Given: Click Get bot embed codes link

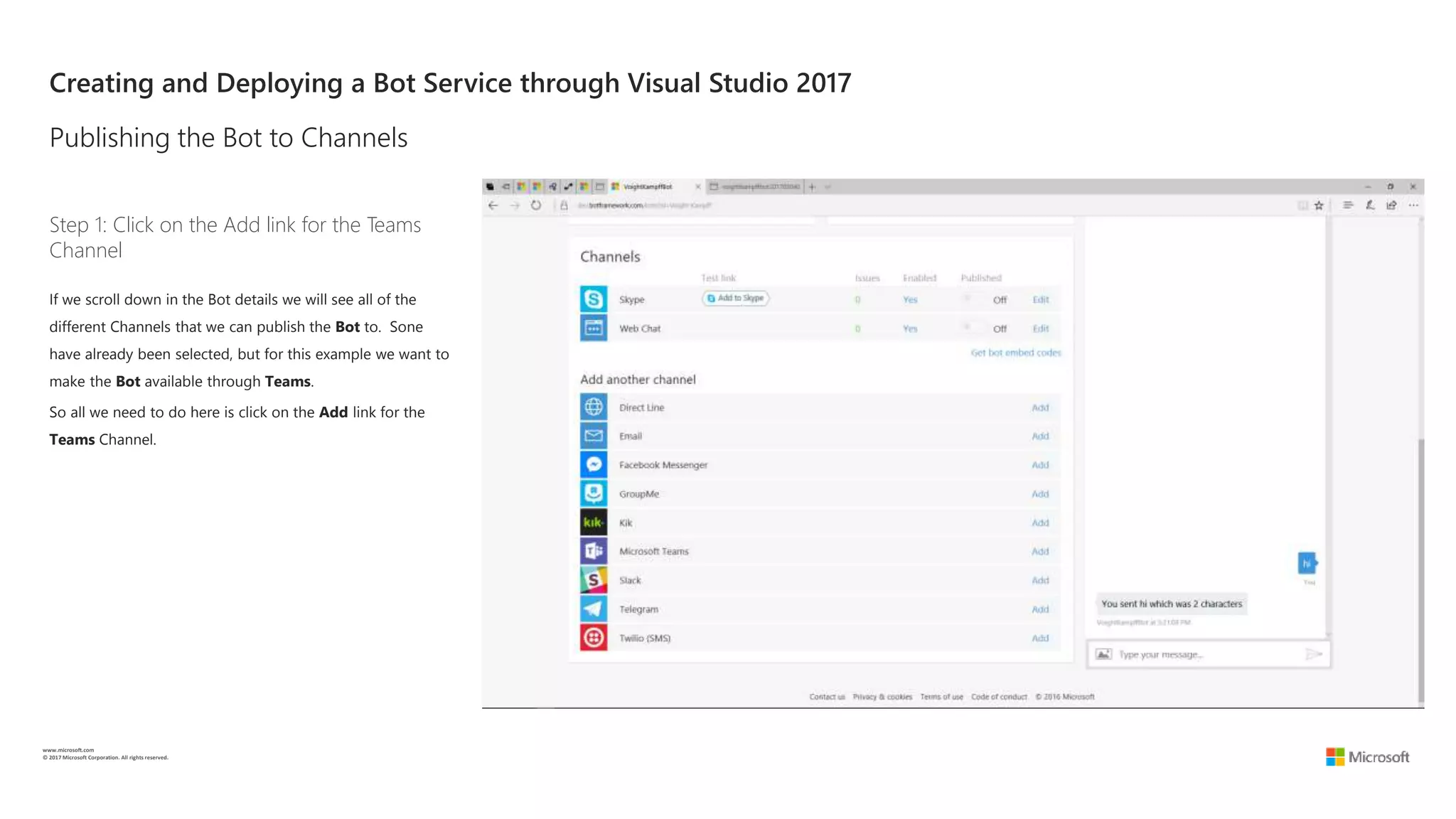Looking at the screenshot, I should pos(1015,353).
